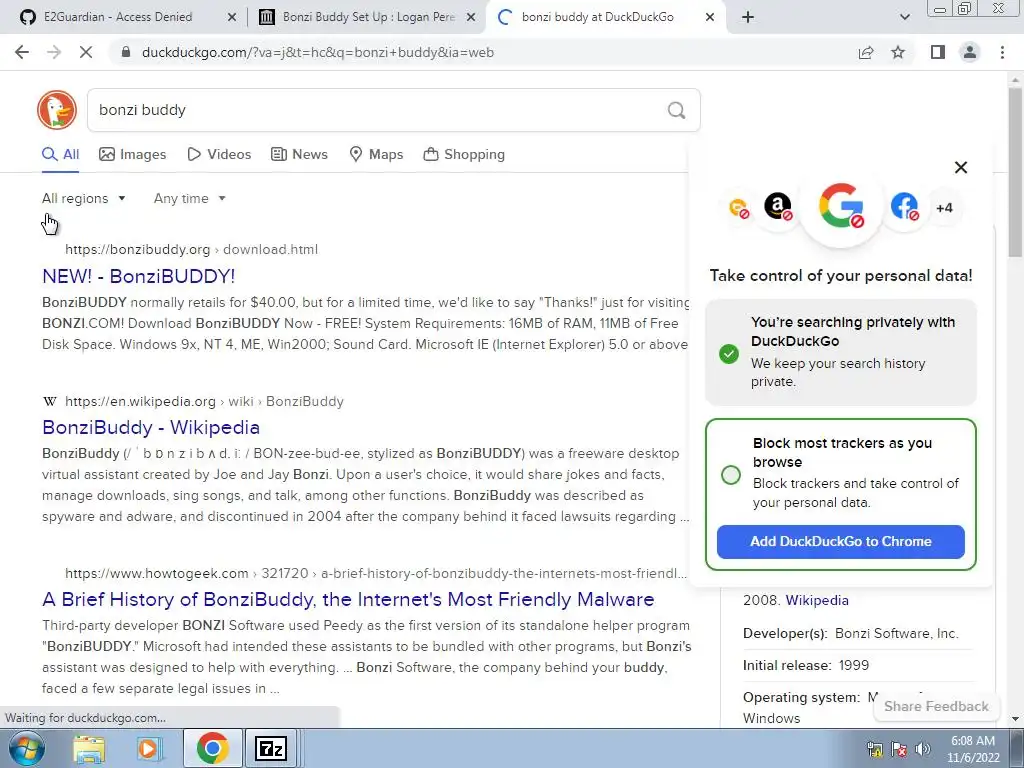The image size is (1024, 768).
Task: Open the Chrome profile avatar
Action: 970,52
